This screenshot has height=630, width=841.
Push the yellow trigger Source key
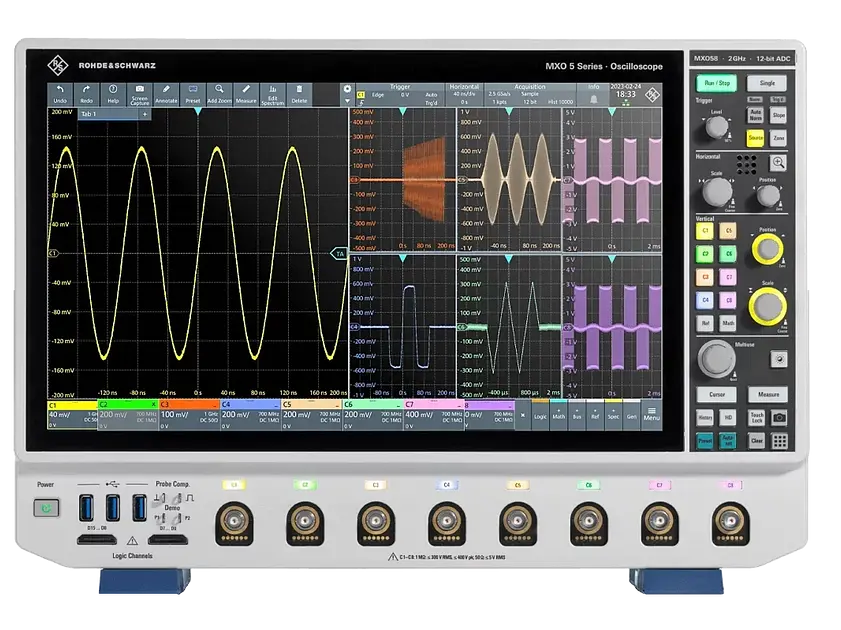(755, 138)
